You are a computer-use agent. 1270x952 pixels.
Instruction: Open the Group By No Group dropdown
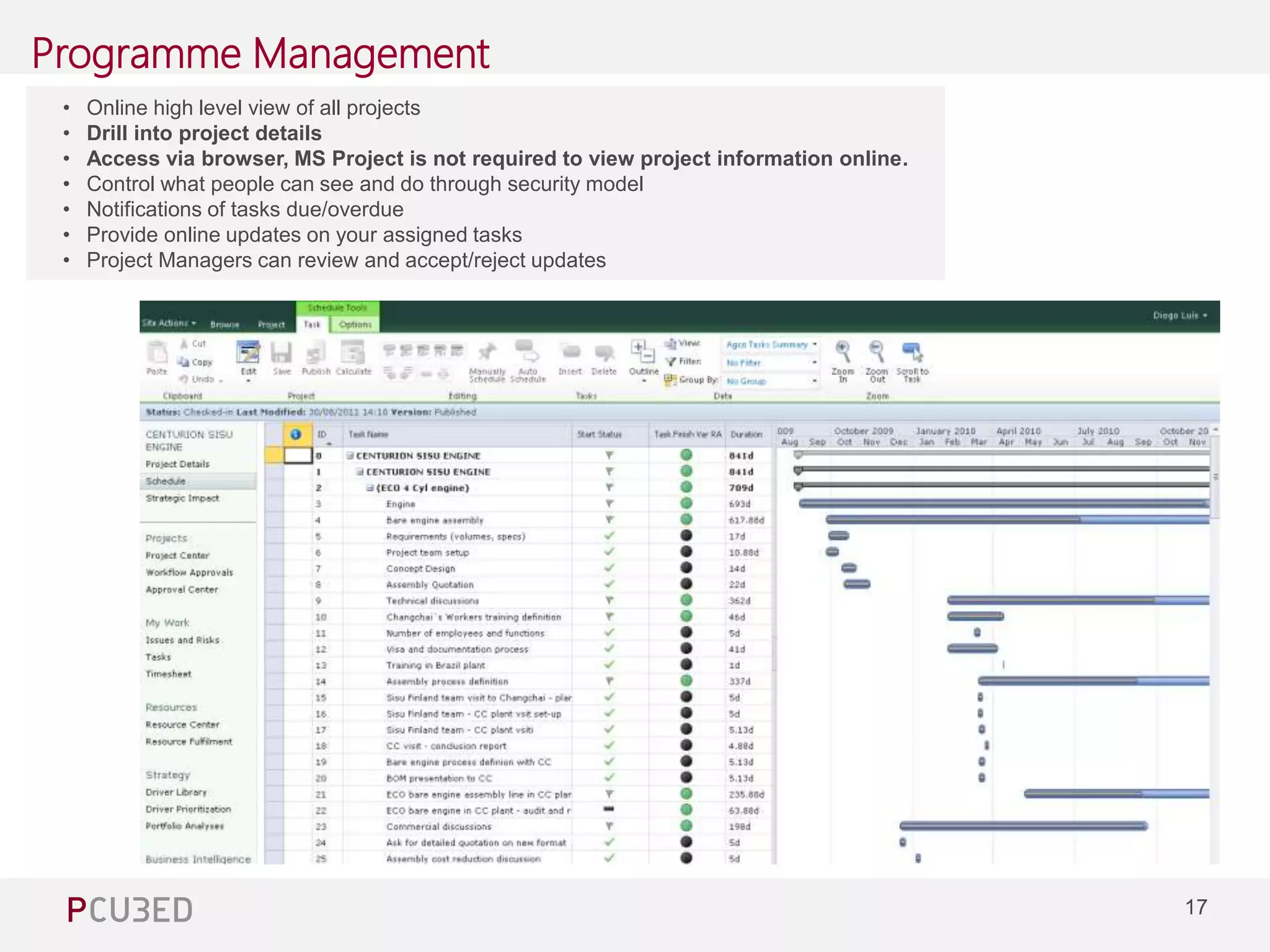pos(771,381)
